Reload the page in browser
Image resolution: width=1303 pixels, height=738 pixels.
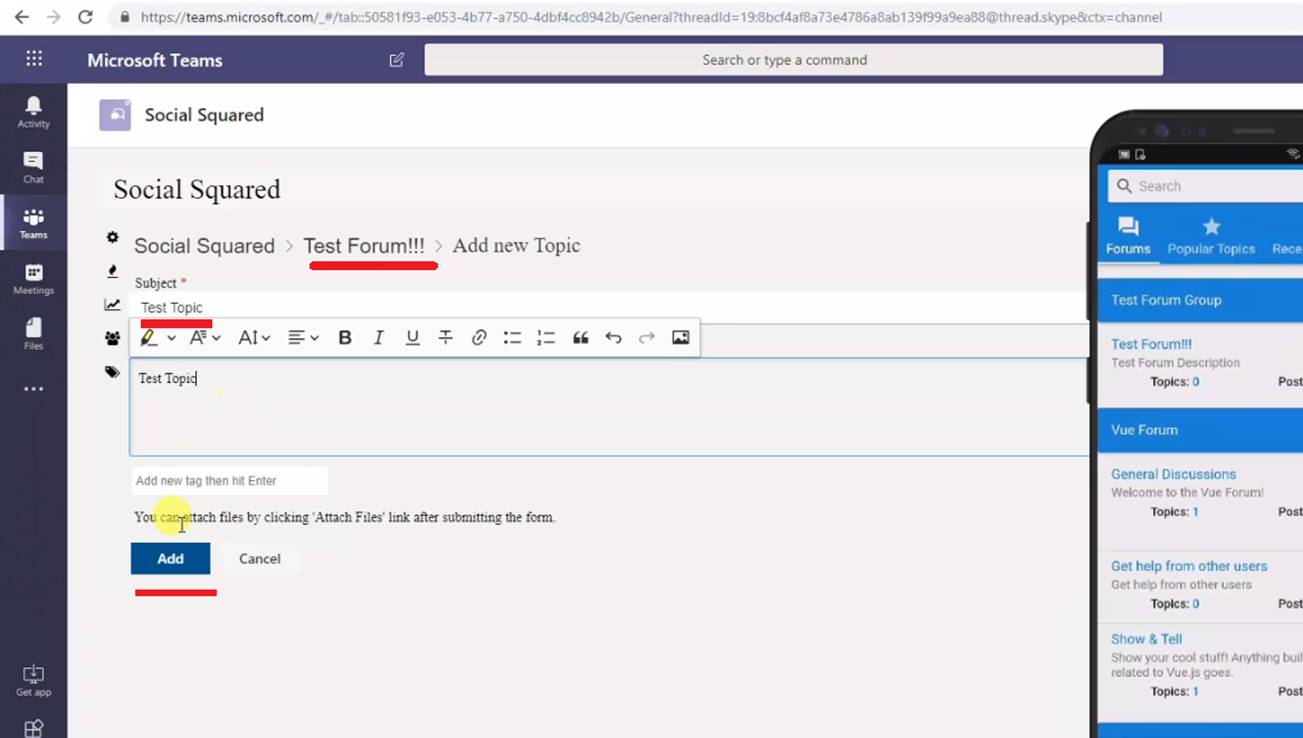pyautogui.click(x=86, y=17)
